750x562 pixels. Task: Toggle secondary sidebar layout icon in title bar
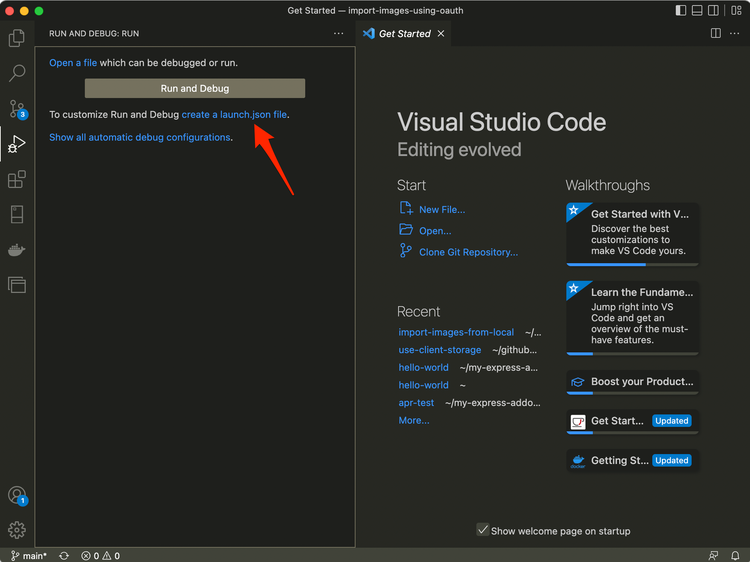pyautogui.click(x=713, y=11)
